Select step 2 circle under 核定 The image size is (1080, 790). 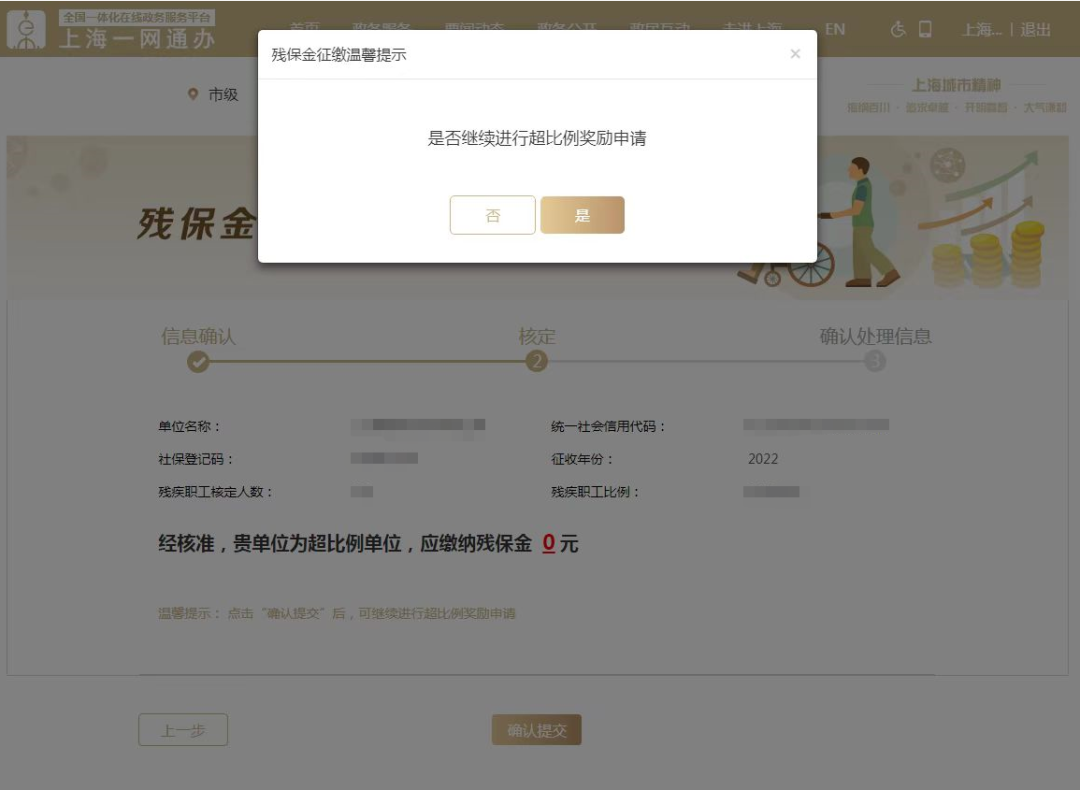point(537,362)
